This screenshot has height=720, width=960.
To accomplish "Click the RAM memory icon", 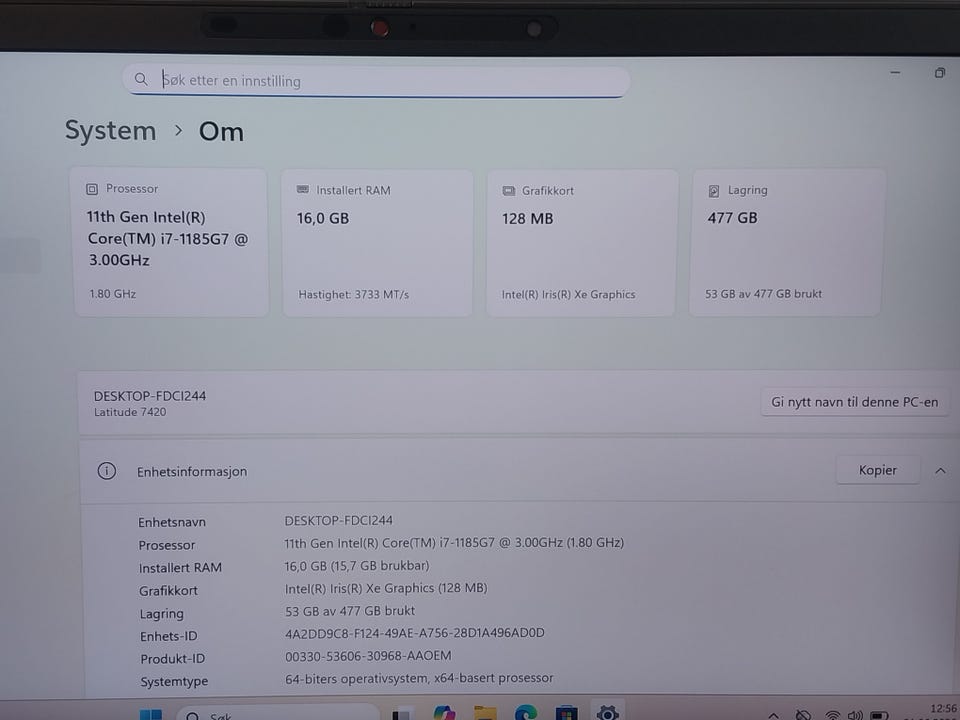I will [302, 190].
